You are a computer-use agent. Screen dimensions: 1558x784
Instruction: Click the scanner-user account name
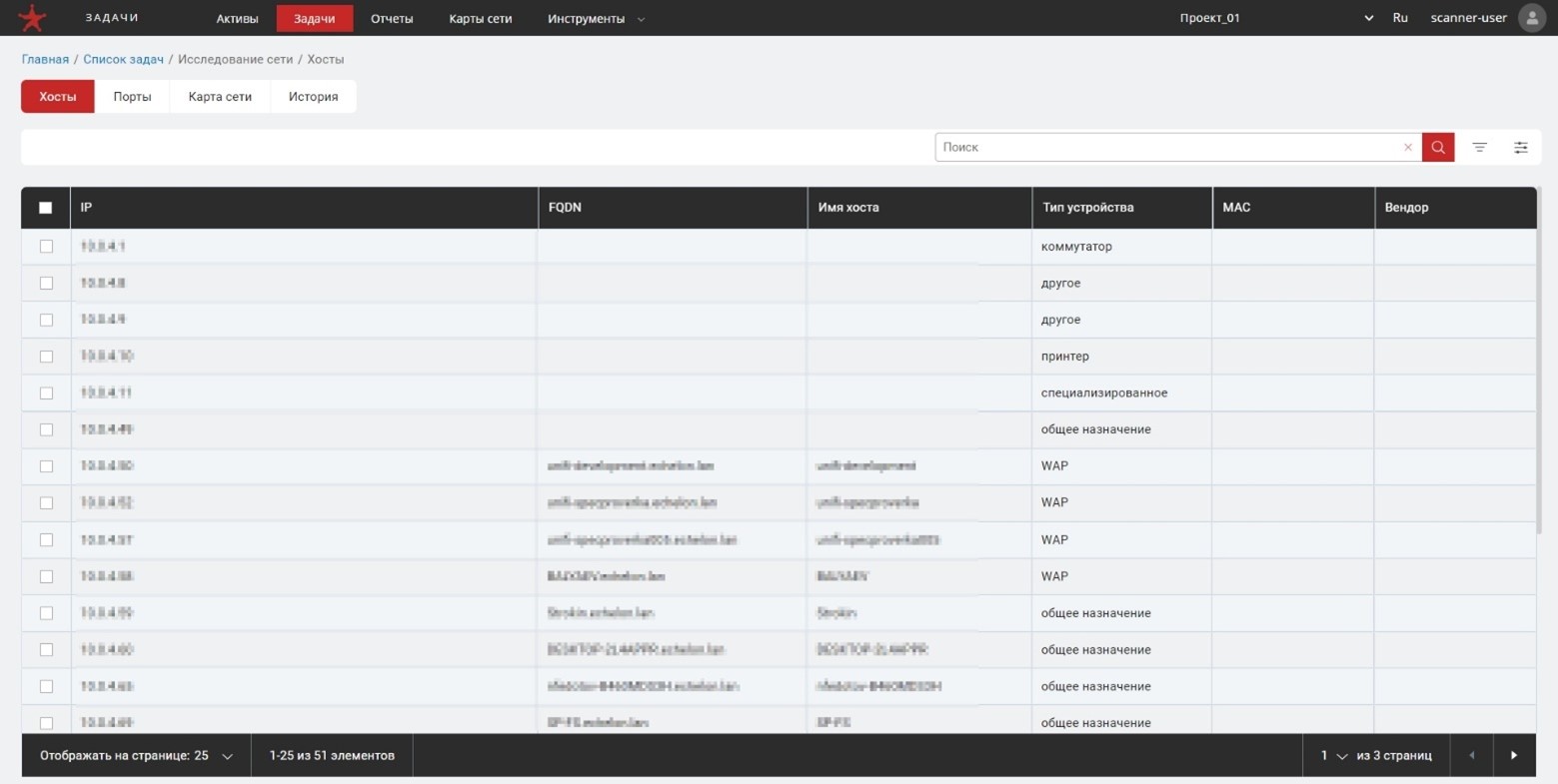point(1468,18)
